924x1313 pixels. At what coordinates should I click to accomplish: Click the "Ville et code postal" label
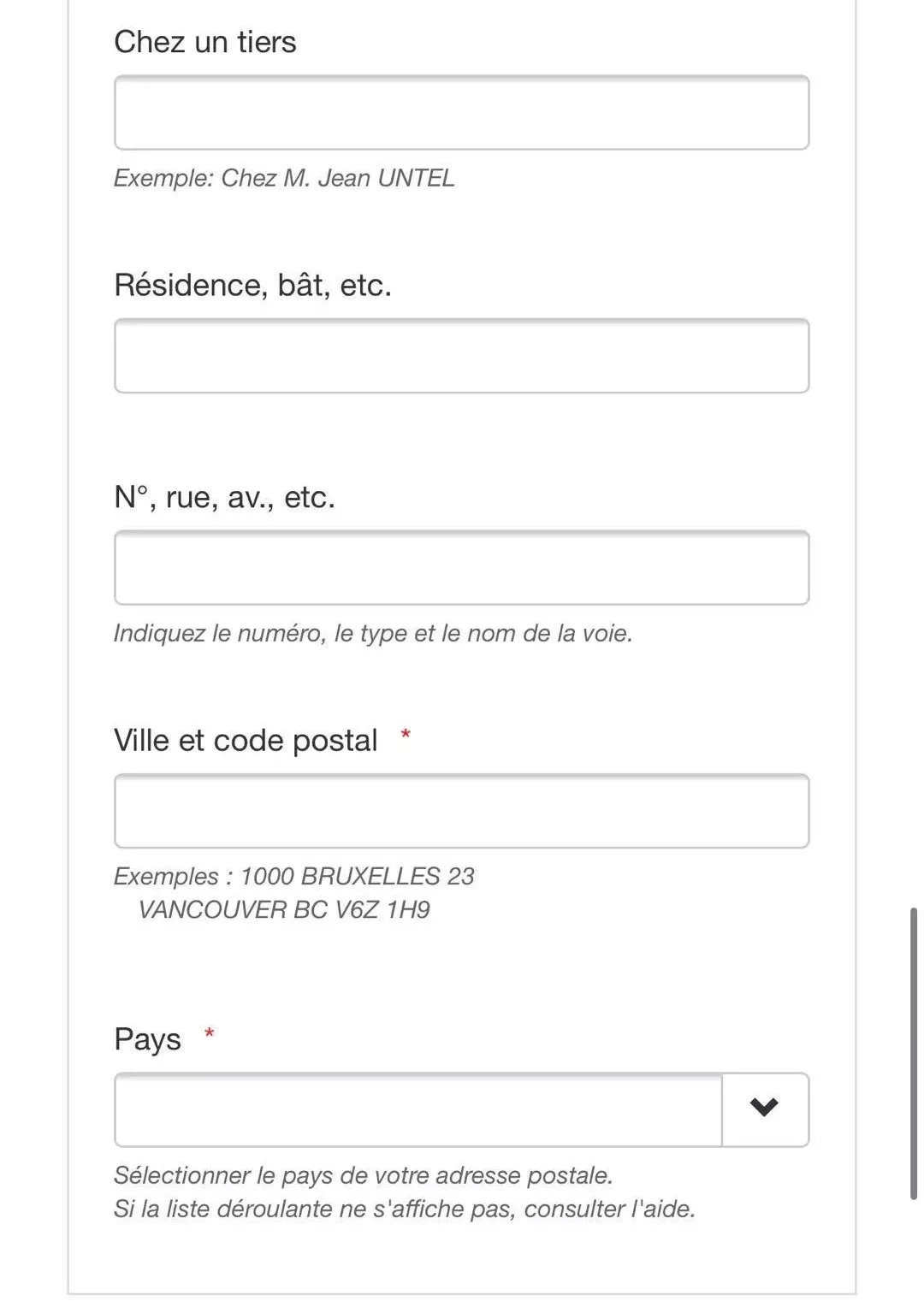coord(246,740)
